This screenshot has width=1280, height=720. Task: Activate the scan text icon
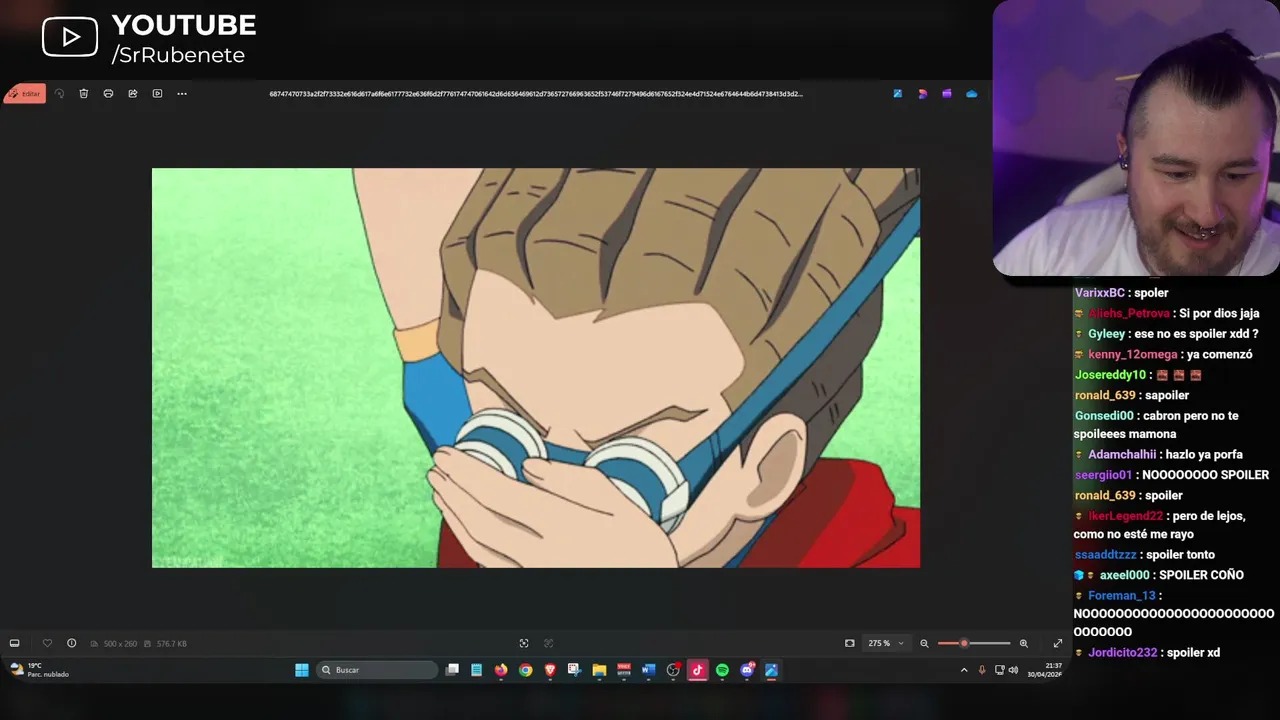523,643
